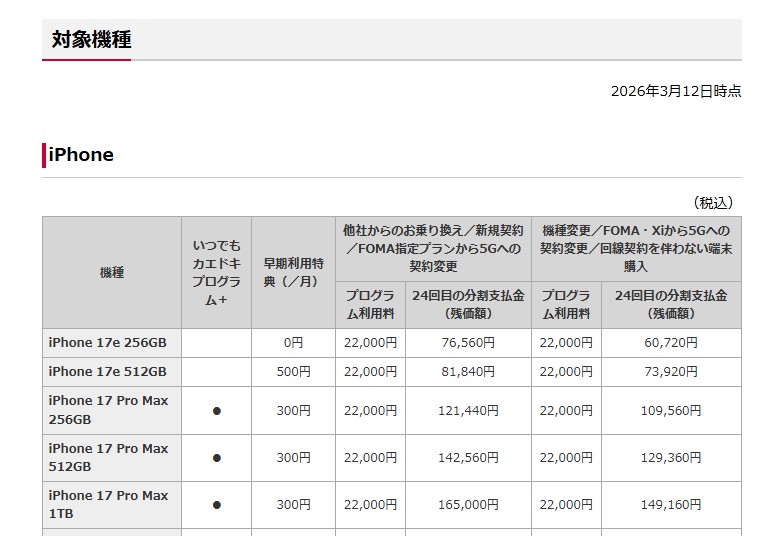Click the いつでもカエドキプログラム+ column header

[x=216, y=272]
